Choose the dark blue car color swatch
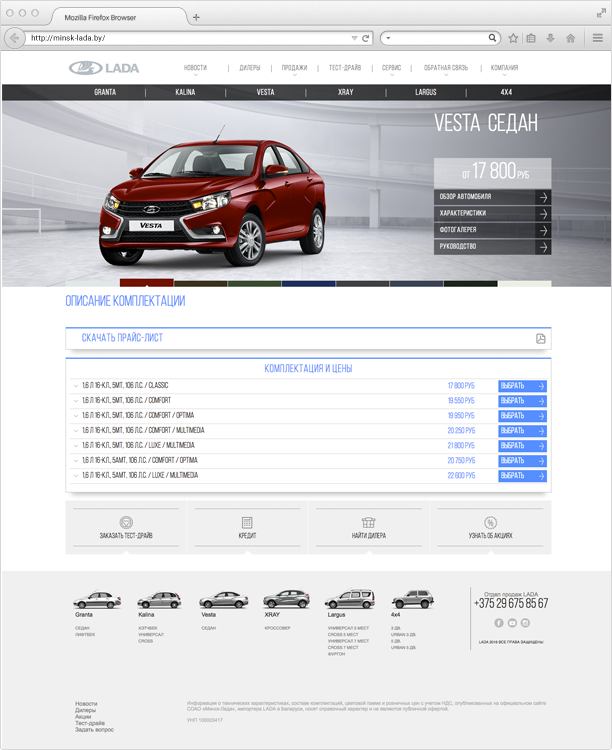 pyautogui.click(x=309, y=284)
